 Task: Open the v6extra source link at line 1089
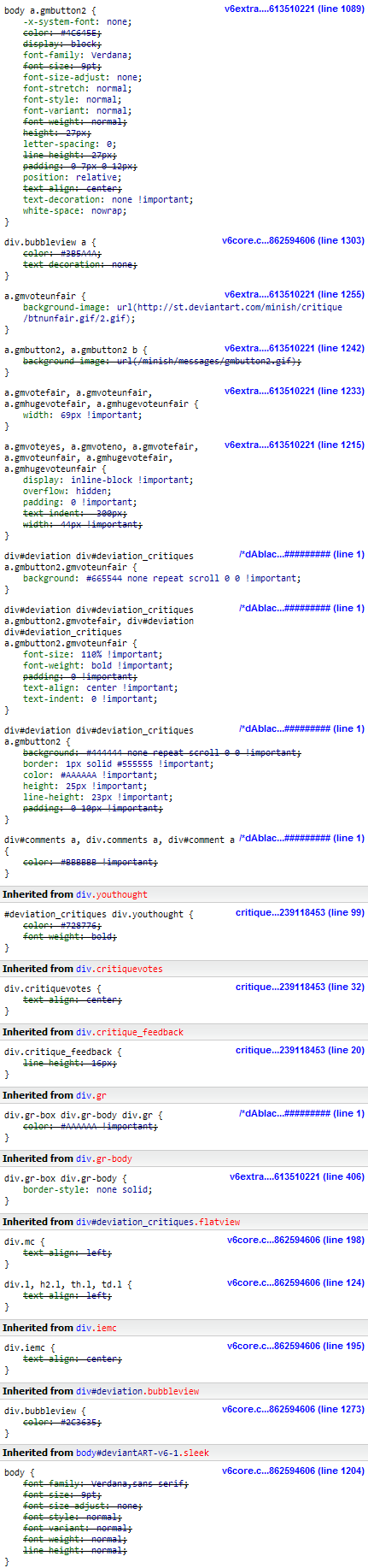294,9
